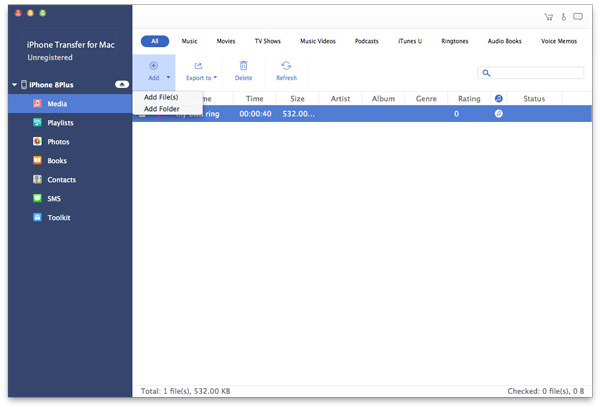Click the search input field
This screenshot has width=600, height=408.
pos(531,73)
